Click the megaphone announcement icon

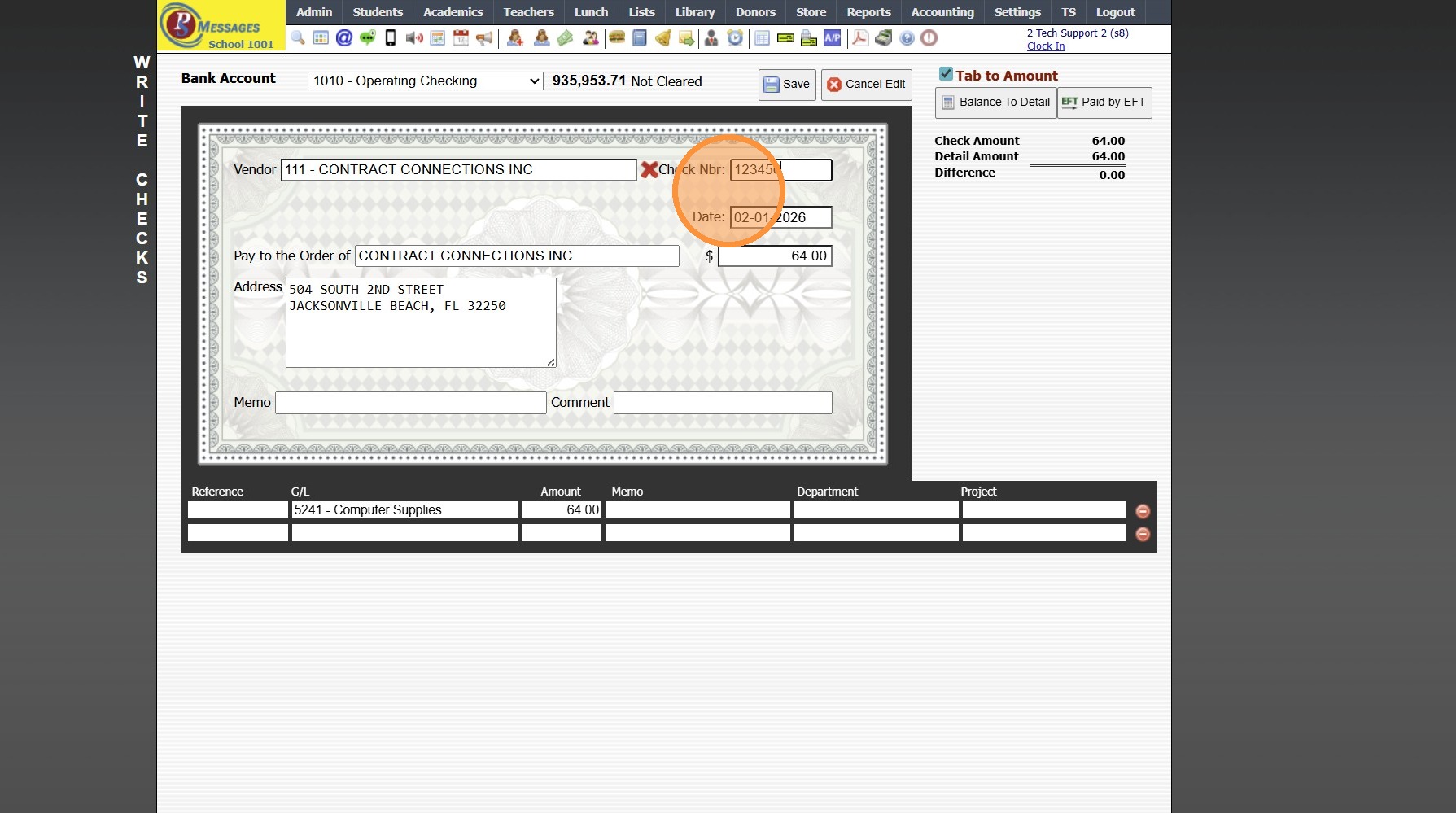(484, 37)
